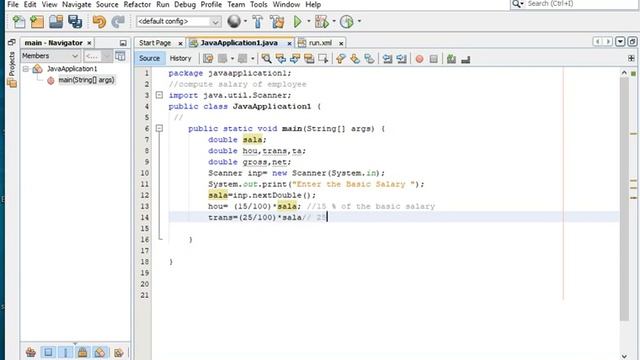Select main(String[] args) in Navigator

click(86, 80)
